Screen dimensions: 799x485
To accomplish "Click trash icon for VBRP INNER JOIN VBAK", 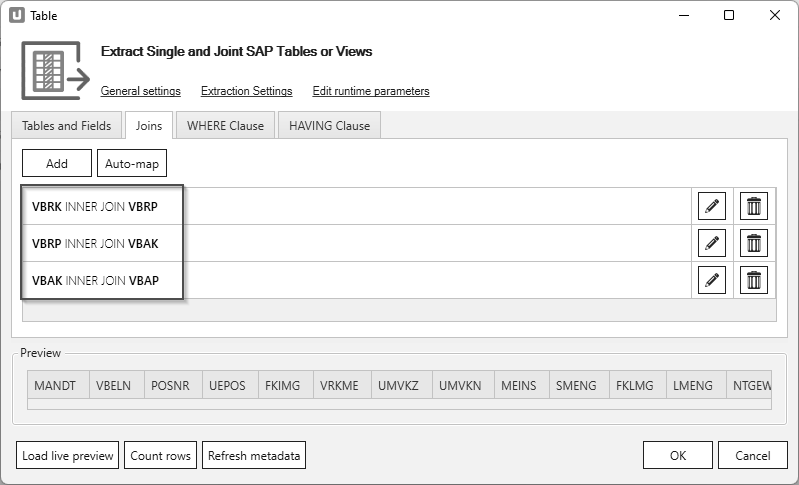I will (754, 243).
